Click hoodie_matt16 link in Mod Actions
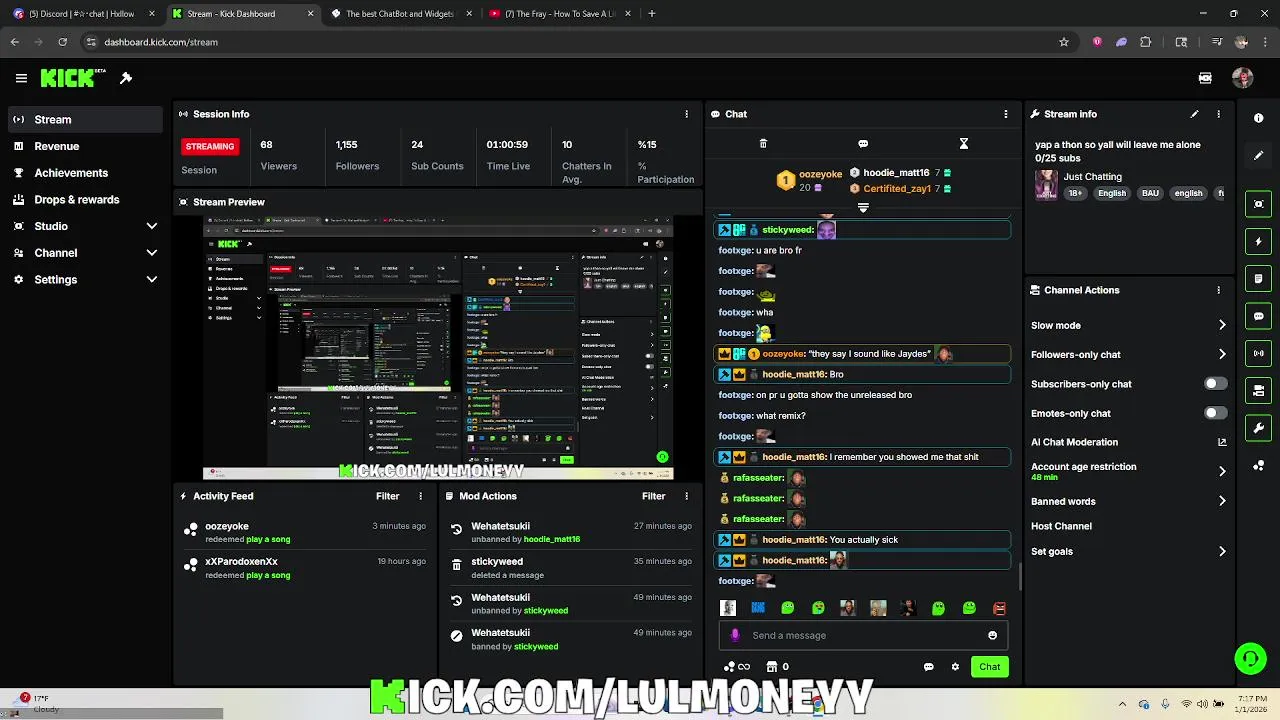Viewport: 1280px width, 720px height. click(552, 539)
